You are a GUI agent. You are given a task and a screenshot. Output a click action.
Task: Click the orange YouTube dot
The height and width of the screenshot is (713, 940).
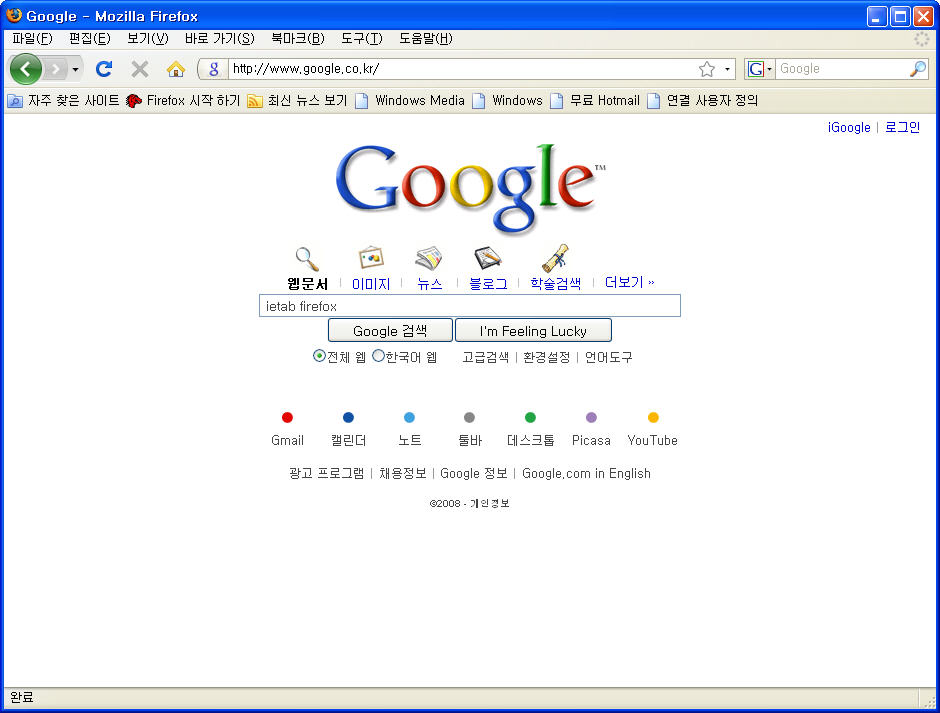coord(653,417)
